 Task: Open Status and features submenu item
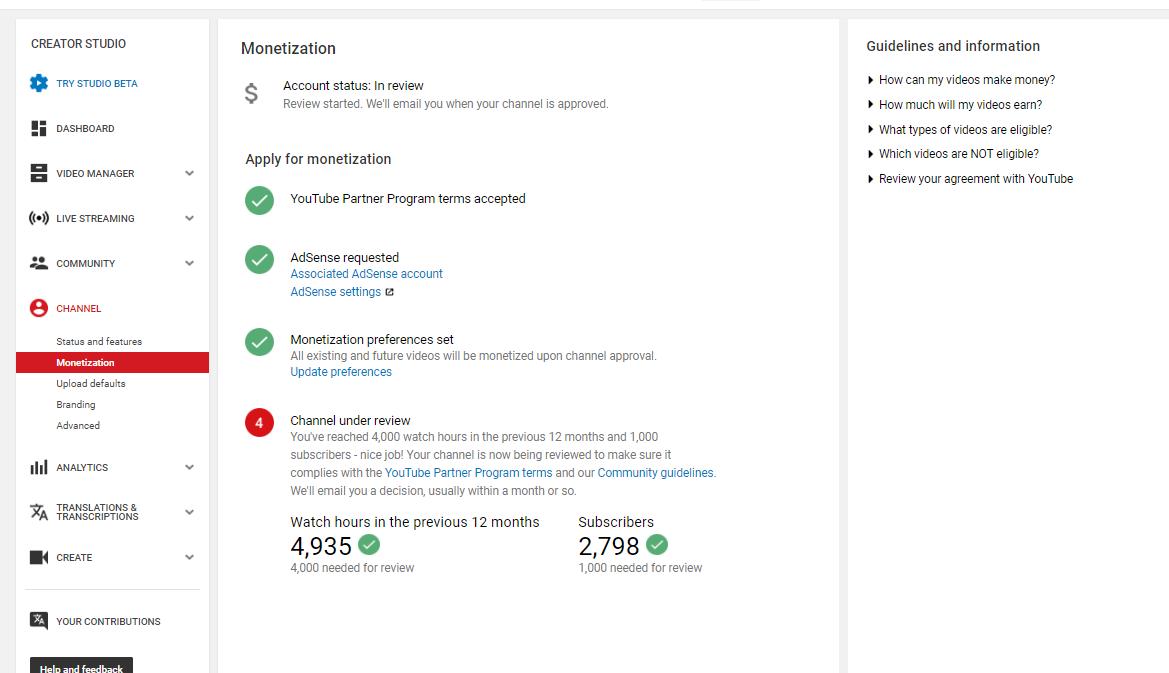click(x=99, y=341)
